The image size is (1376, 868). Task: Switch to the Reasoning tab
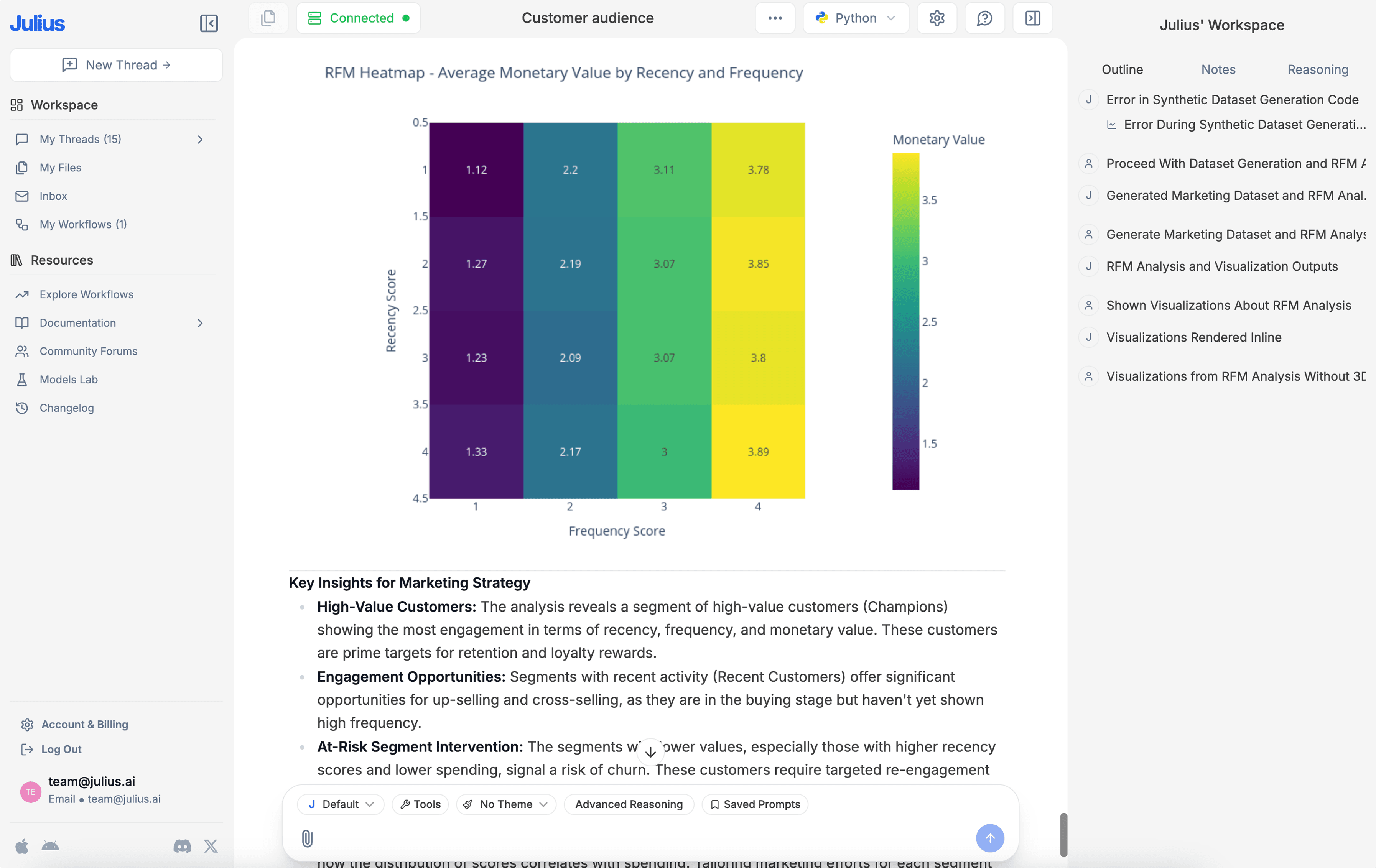pyautogui.click(x=1317, y=70)
